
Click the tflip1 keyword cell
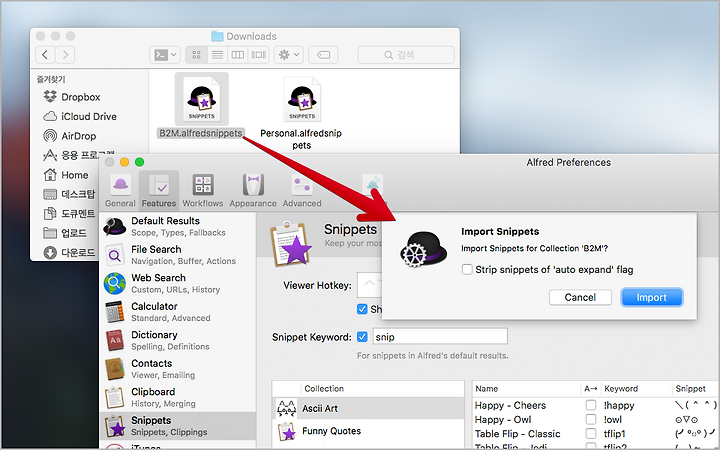point(614,433)
